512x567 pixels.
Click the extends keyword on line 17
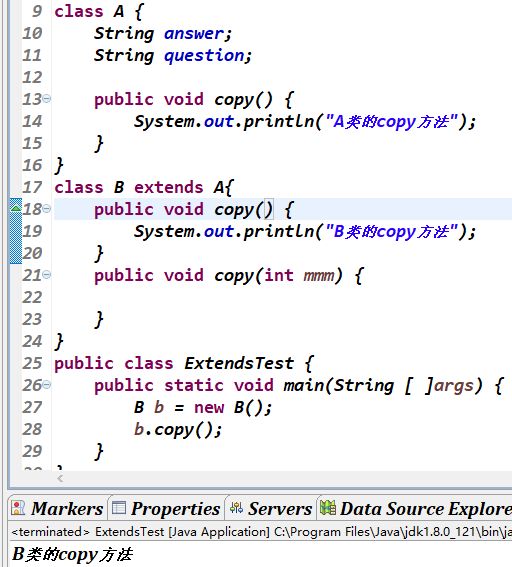point(168,187)
